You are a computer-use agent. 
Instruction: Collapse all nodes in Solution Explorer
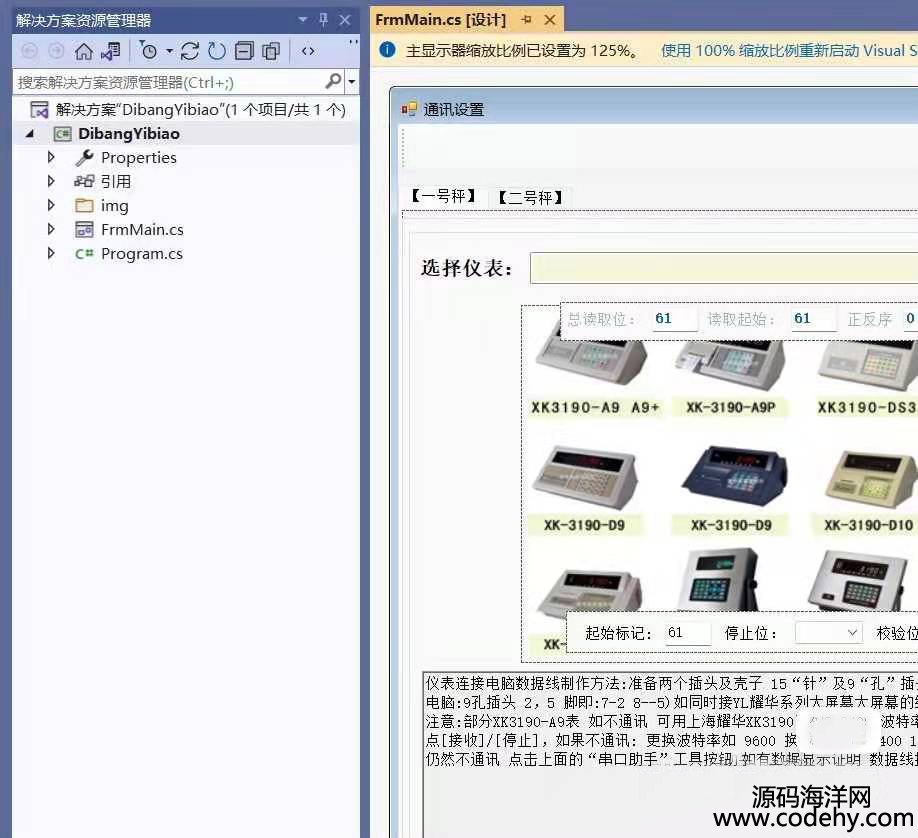coord(244,51)
